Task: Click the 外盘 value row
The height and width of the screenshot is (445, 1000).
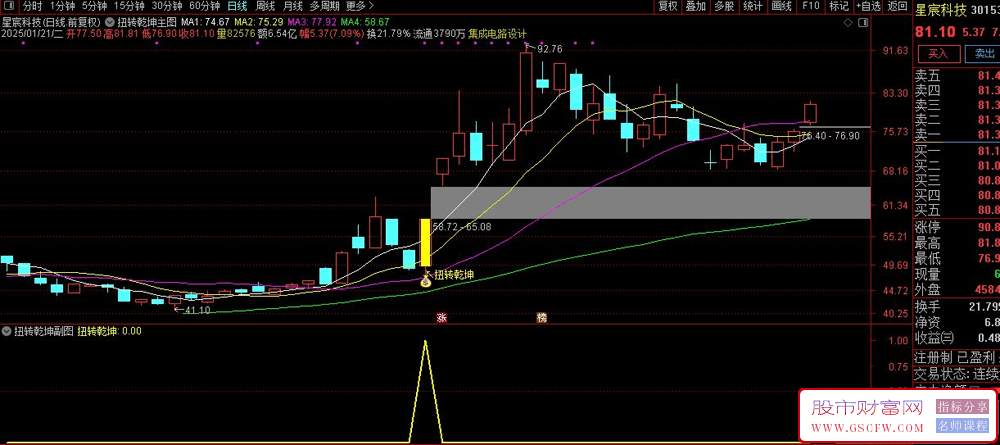Action: coord(957,289)
